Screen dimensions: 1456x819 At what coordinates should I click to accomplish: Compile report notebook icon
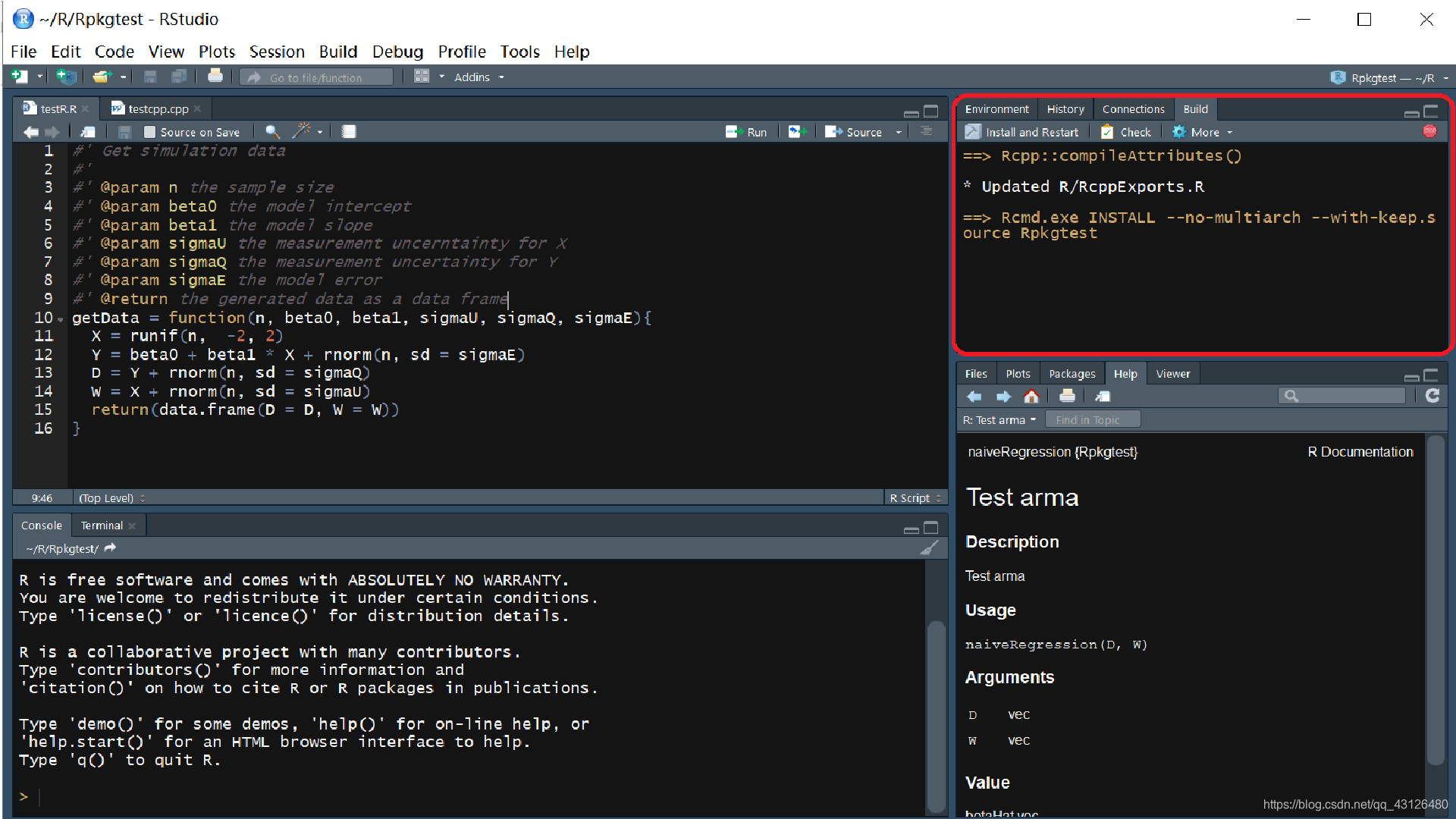click(349, 132)
